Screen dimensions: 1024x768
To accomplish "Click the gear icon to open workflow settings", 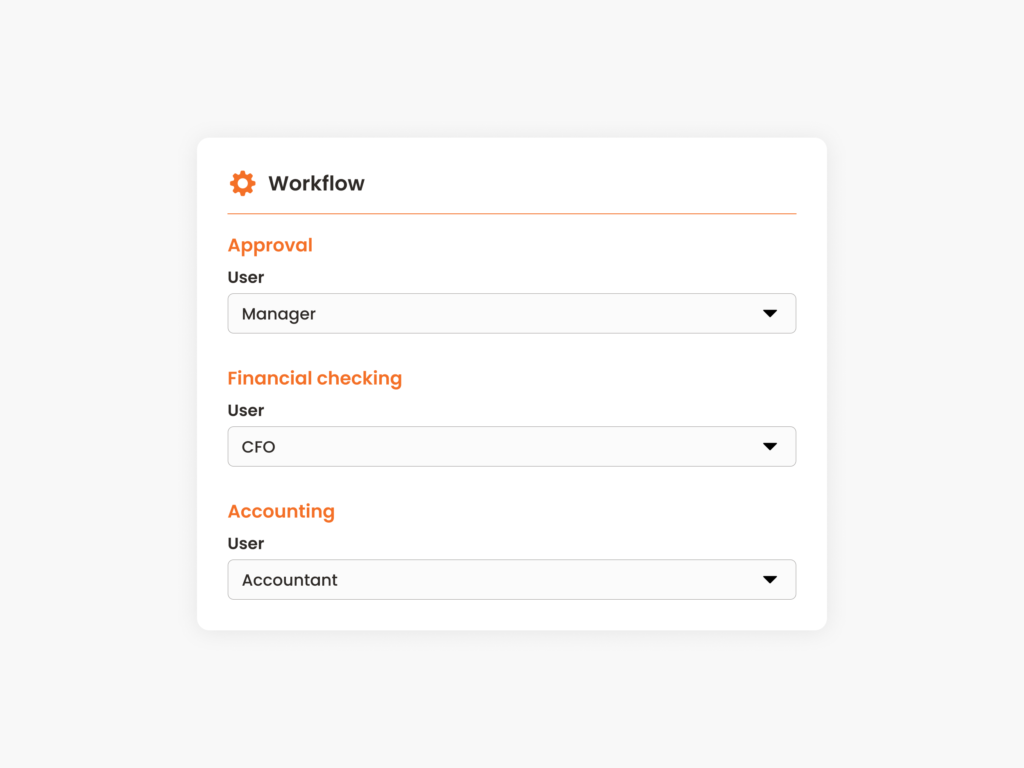I will (x=242, y=183).
